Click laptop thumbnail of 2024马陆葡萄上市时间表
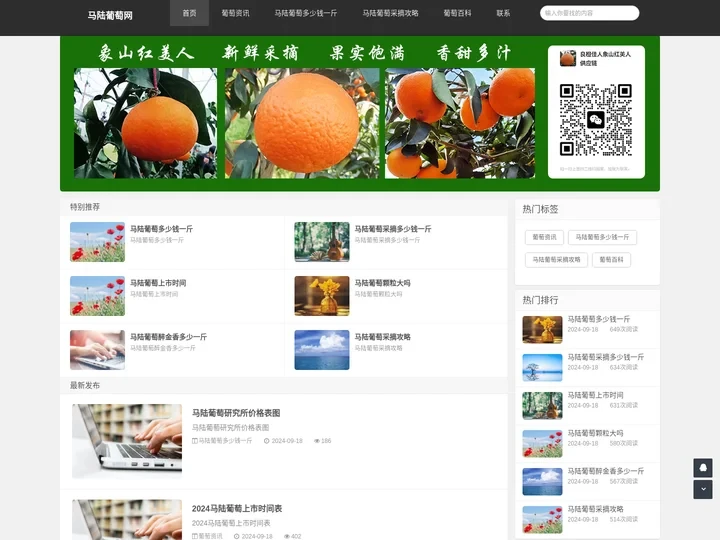The image size is (720, 540). 127,520
